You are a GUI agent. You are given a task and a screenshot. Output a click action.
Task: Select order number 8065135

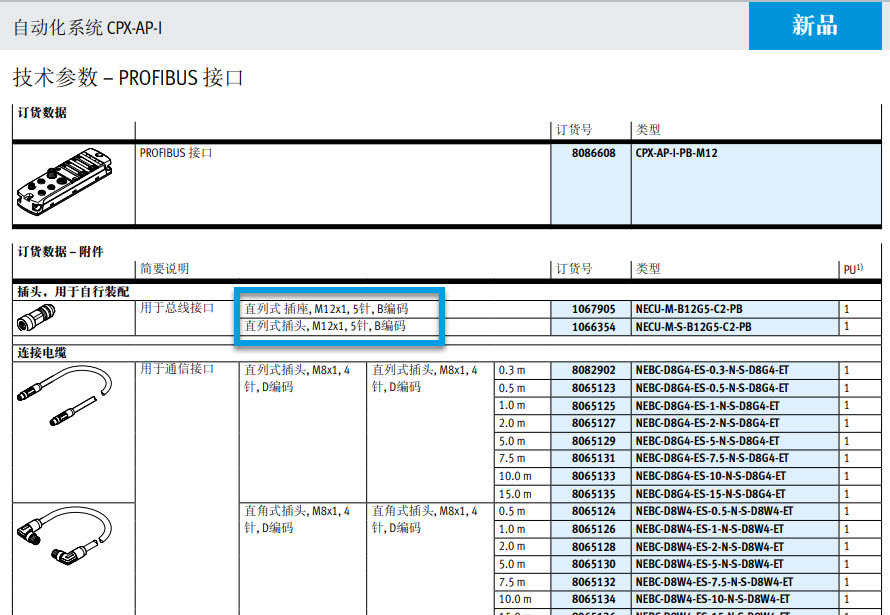pyautogui.click(x=593, y=494)
